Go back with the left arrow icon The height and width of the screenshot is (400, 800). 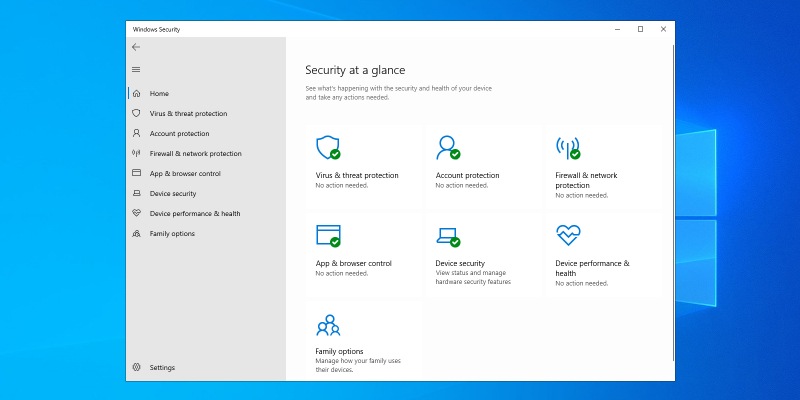click(136, 47)
